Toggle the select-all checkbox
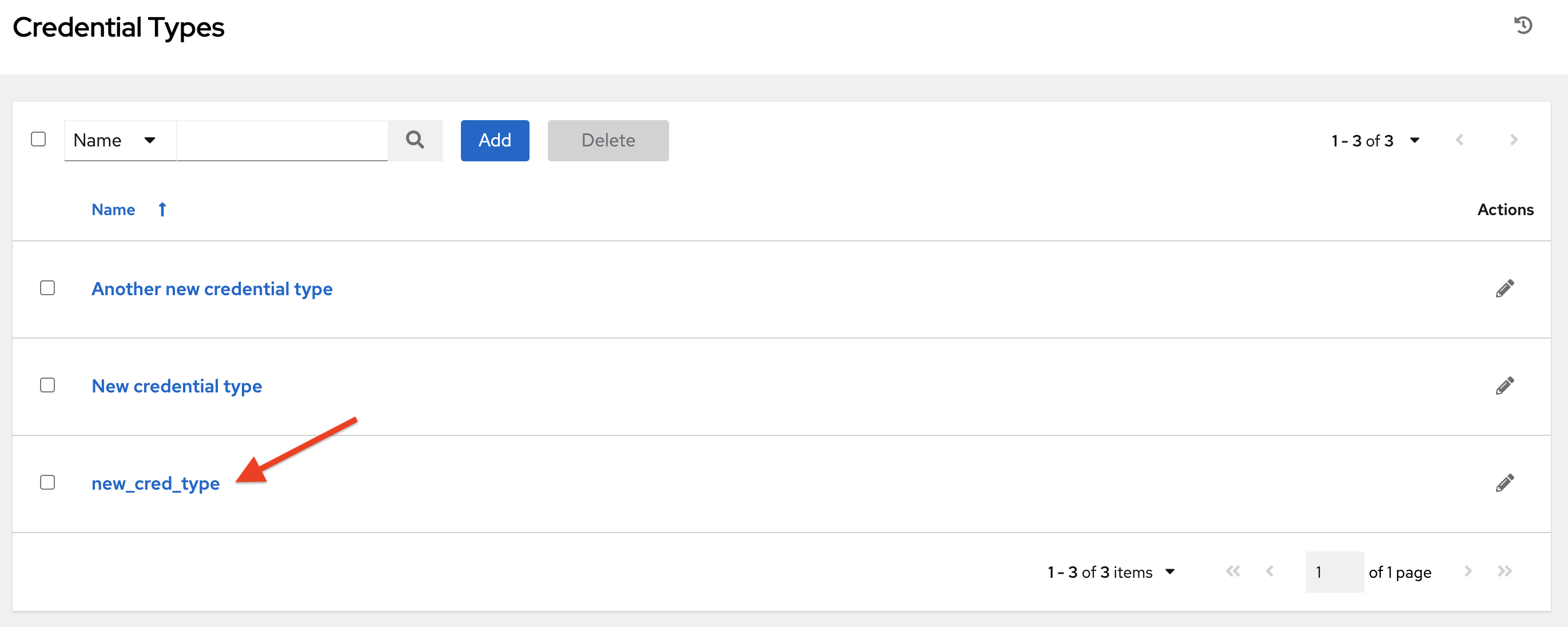 (38, 140)
